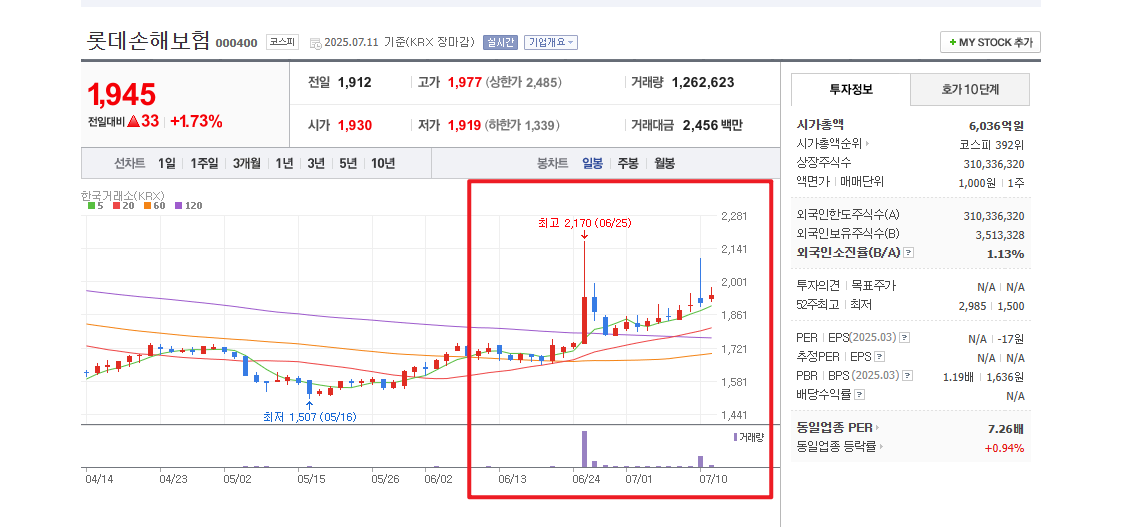Switch to the 주봉 candlestick chart
The width and height of the screenshot is (1125, 527).
[628, 163]
